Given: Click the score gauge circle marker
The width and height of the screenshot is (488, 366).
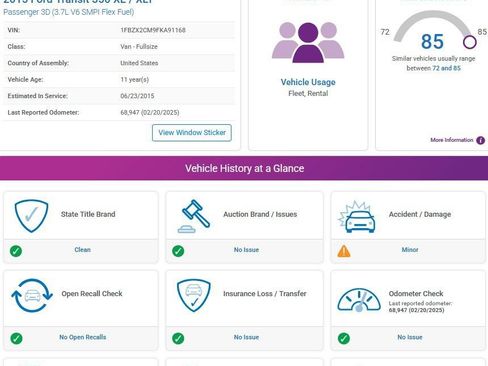Looking at the screenshot, I should click(x=469, y=42).
